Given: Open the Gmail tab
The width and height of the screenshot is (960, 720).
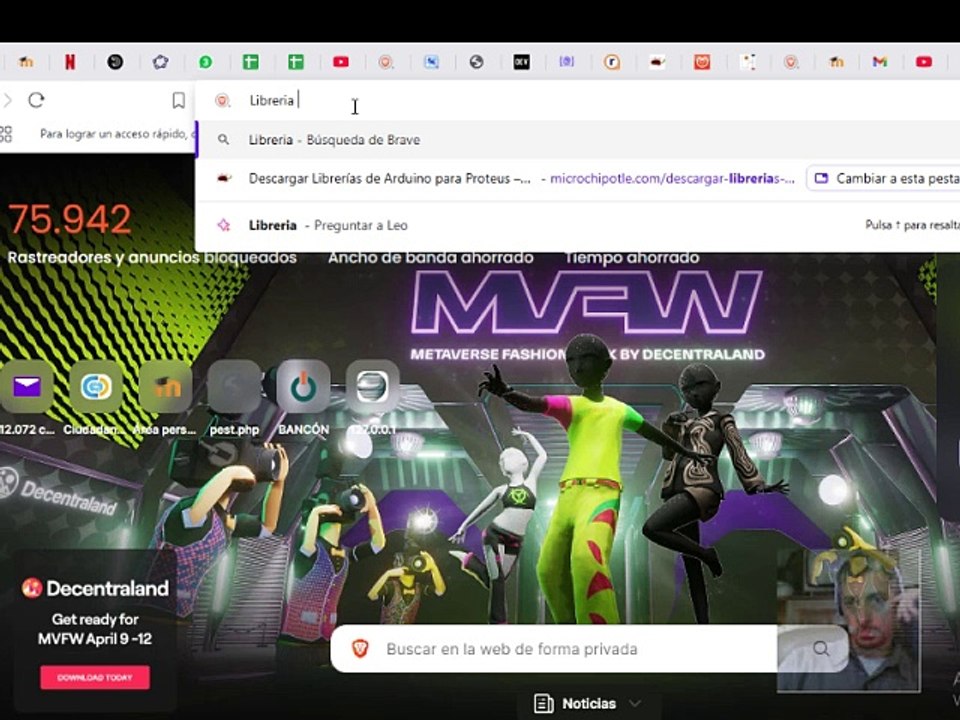Looking at the screenshot, I should coord(880,62).
